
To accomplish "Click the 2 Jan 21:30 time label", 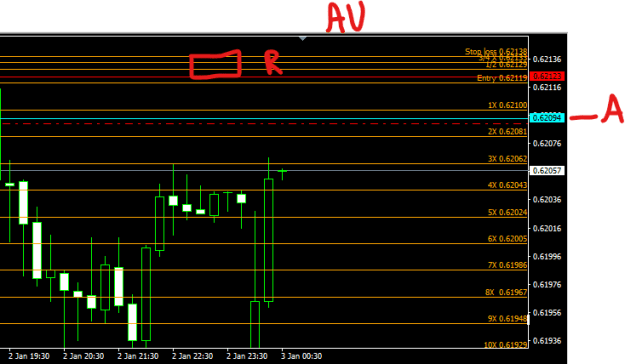I will (x=138, y=356).
